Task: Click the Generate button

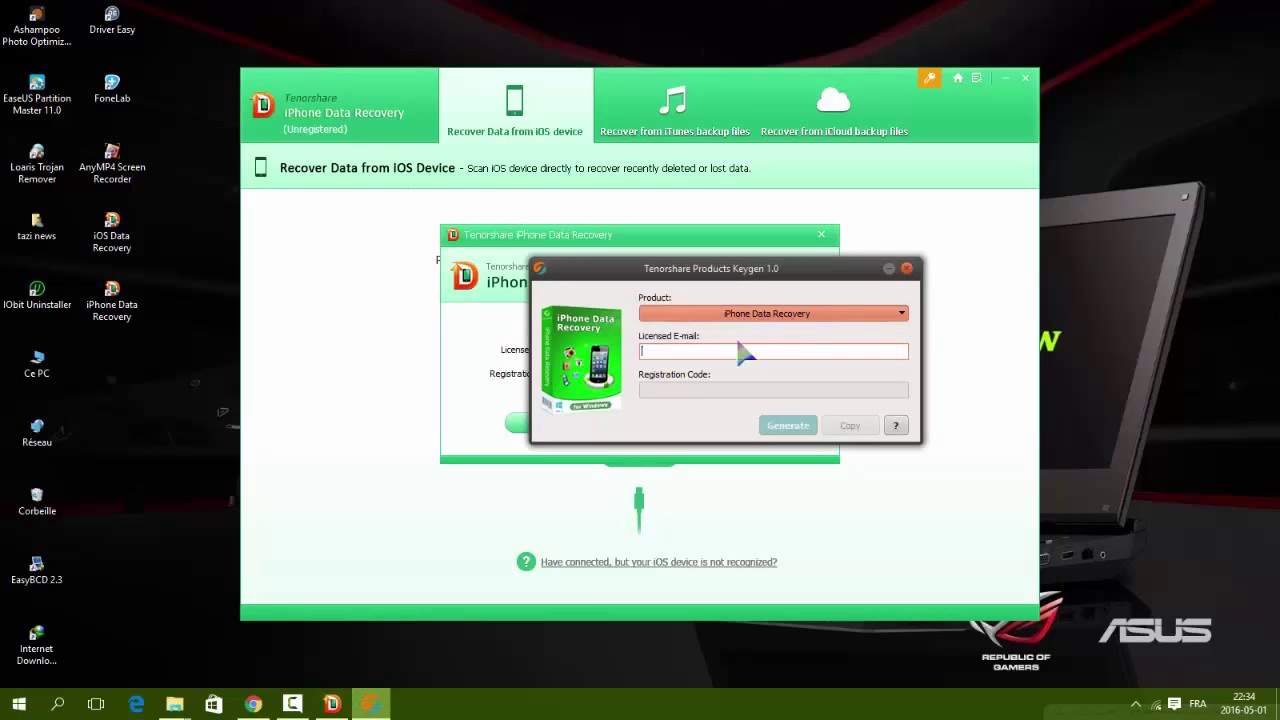Action: tap(788, 426)
